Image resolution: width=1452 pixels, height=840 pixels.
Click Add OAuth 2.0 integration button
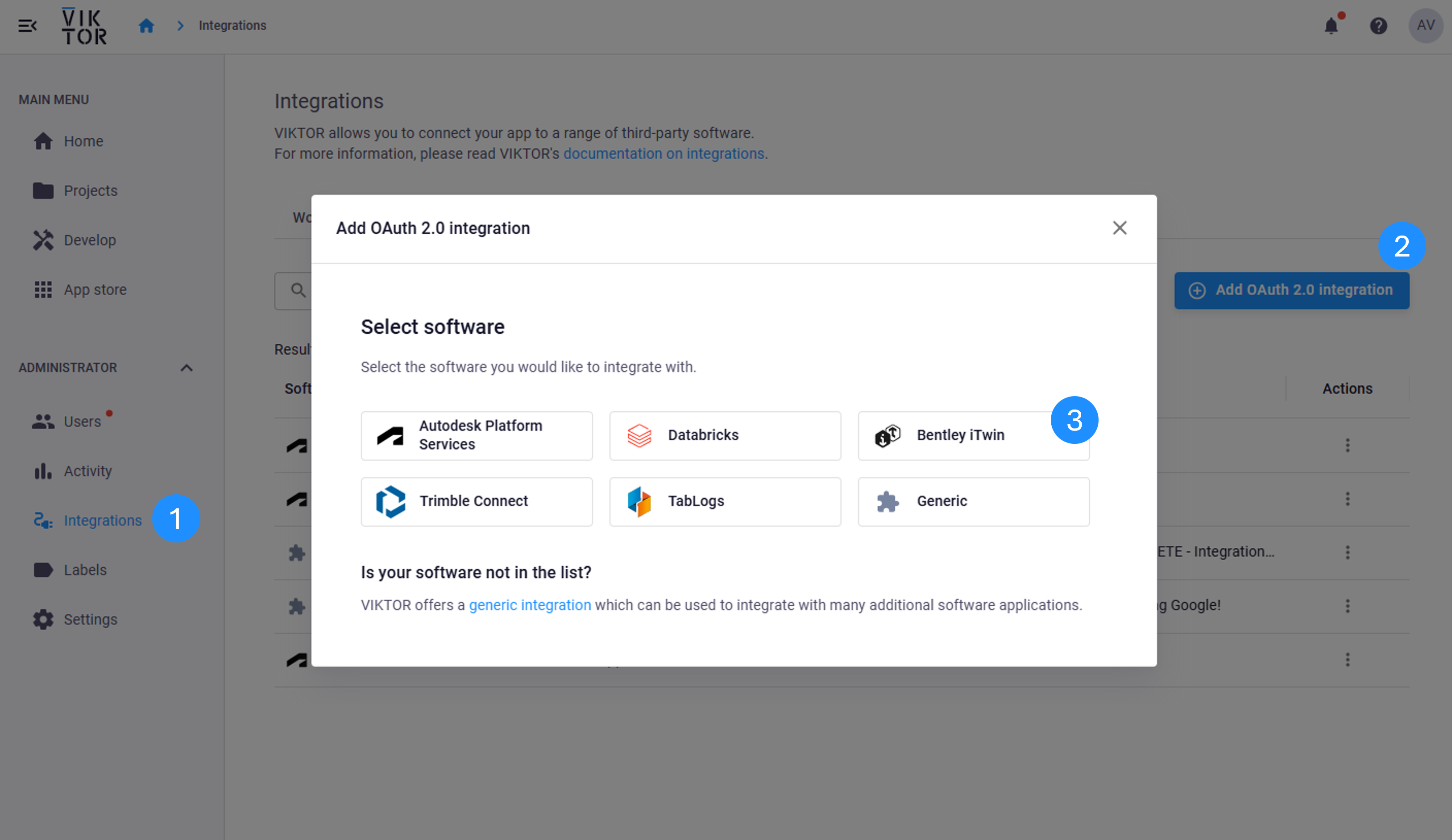[1291, 290]
